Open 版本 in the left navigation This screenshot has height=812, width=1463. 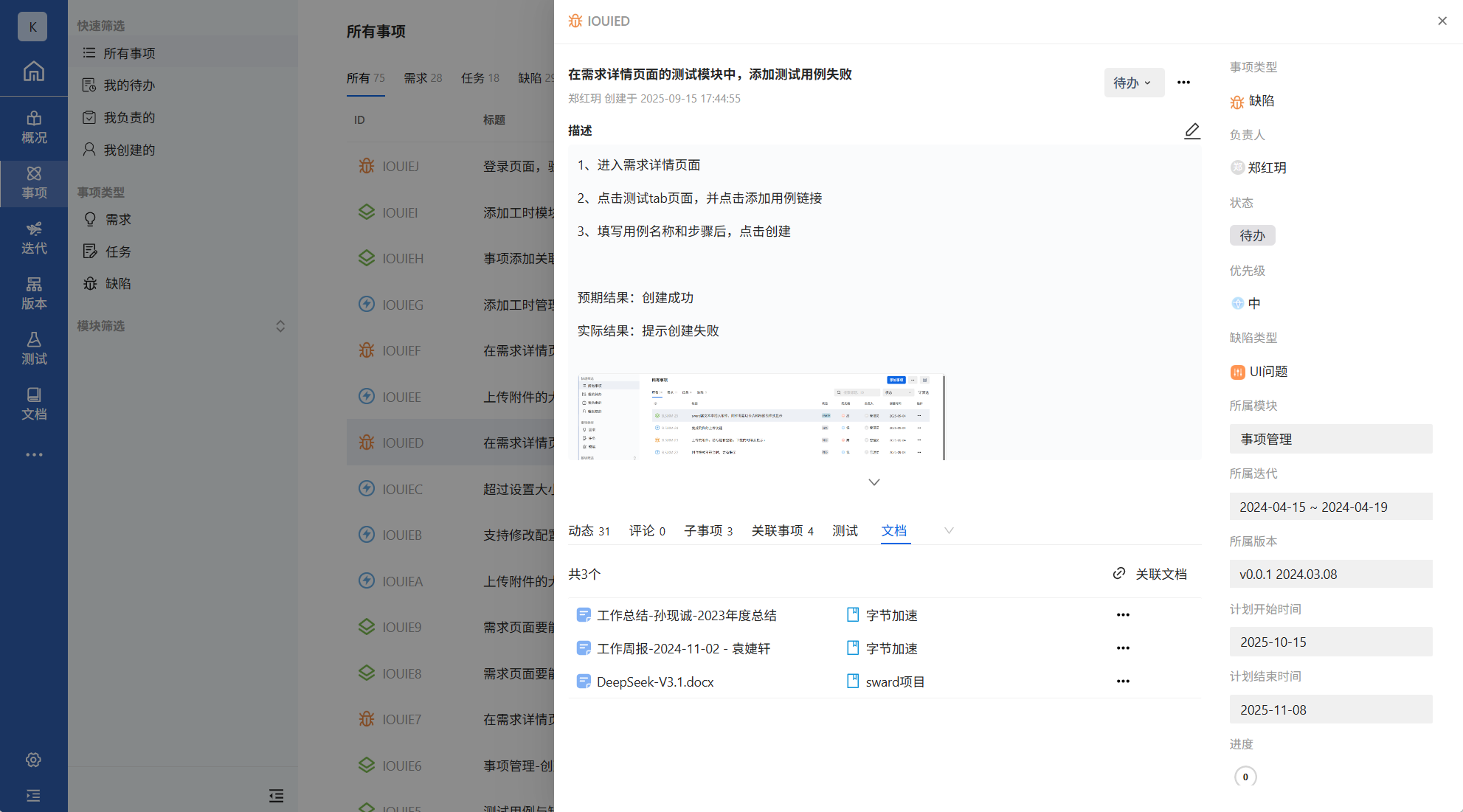[33, 293]
